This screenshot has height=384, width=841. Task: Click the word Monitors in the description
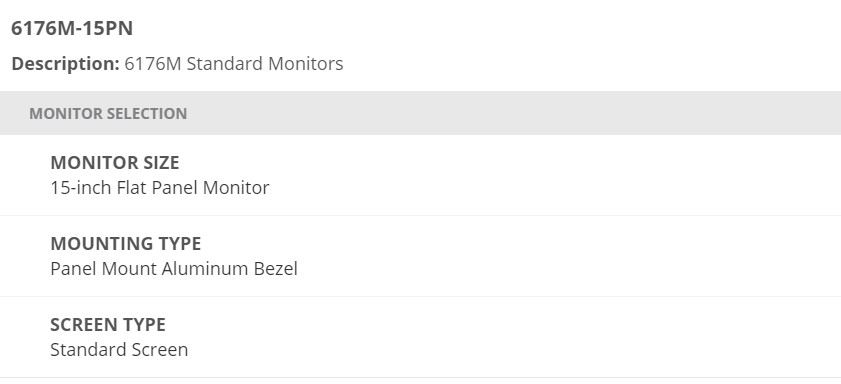(306, 64)
